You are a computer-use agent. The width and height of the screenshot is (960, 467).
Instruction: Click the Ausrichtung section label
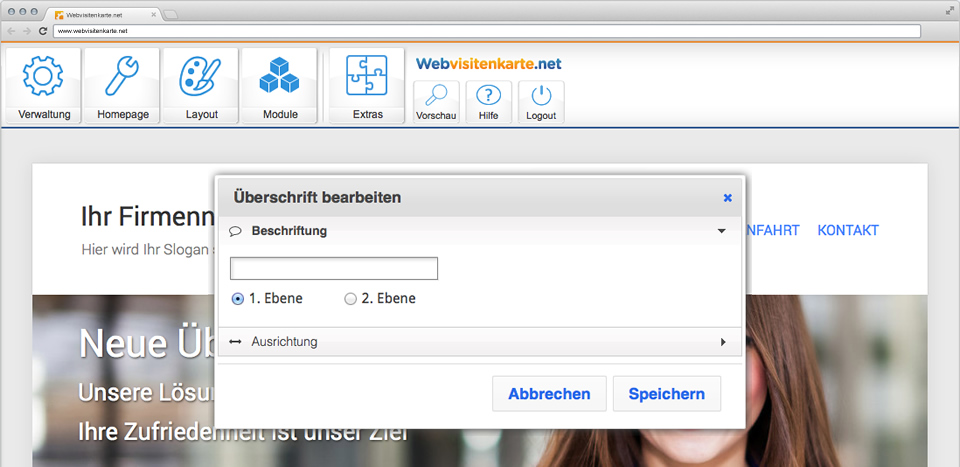click(x=284, y=342)
